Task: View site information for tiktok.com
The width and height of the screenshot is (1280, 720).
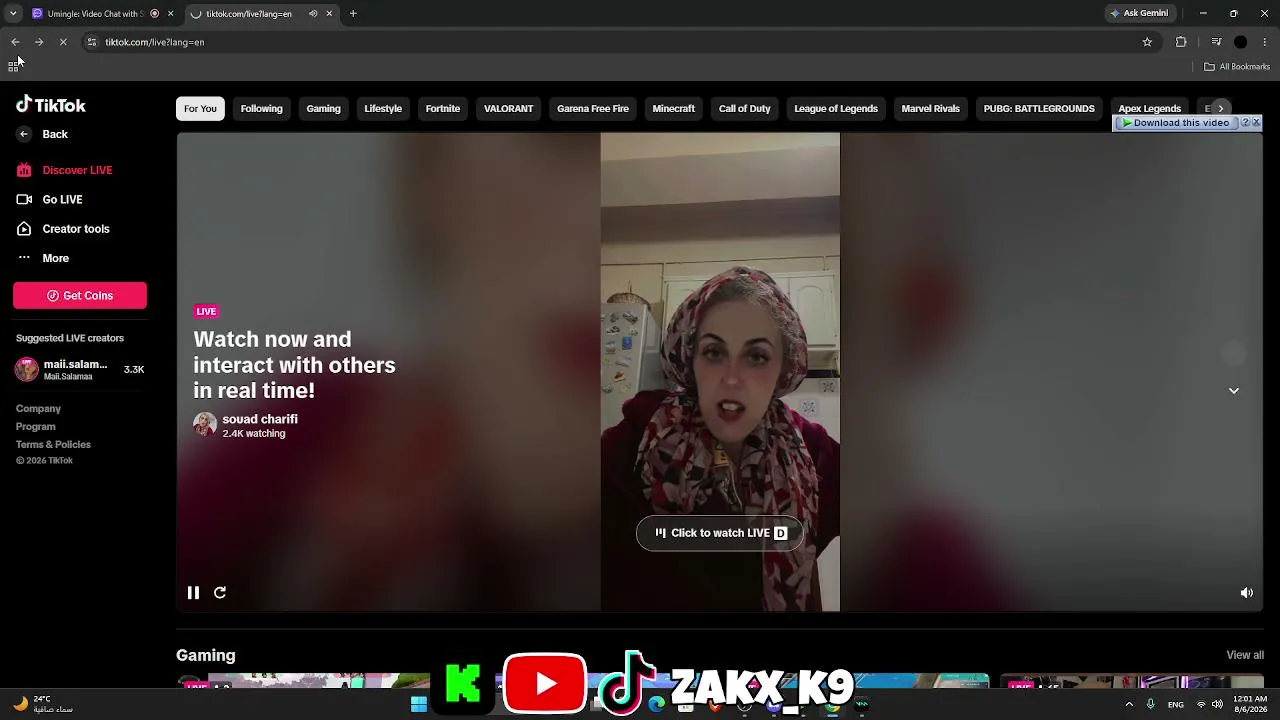Action: tap(91, 42)
